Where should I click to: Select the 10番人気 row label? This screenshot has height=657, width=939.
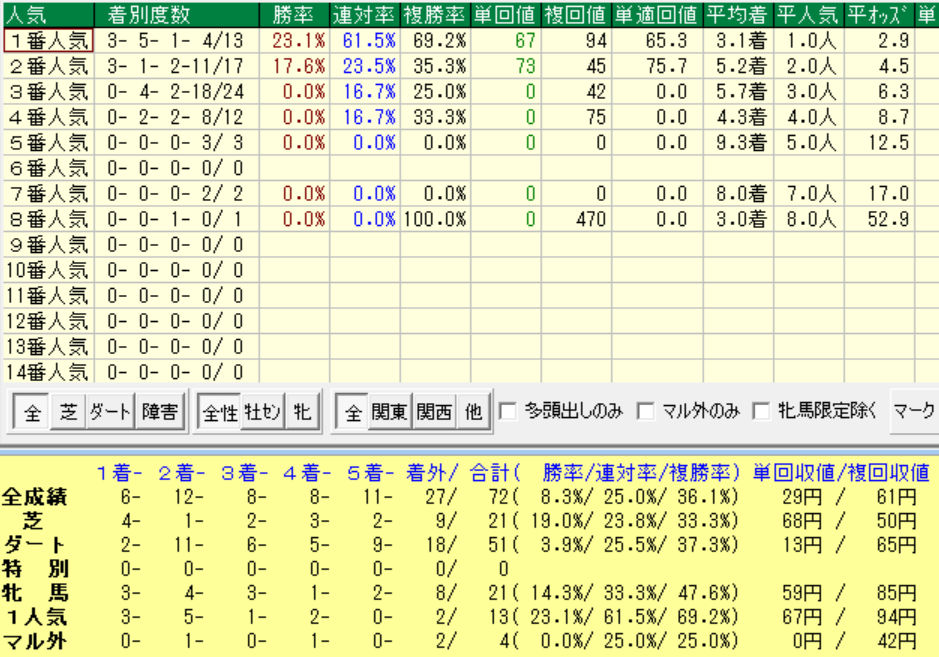49,270
